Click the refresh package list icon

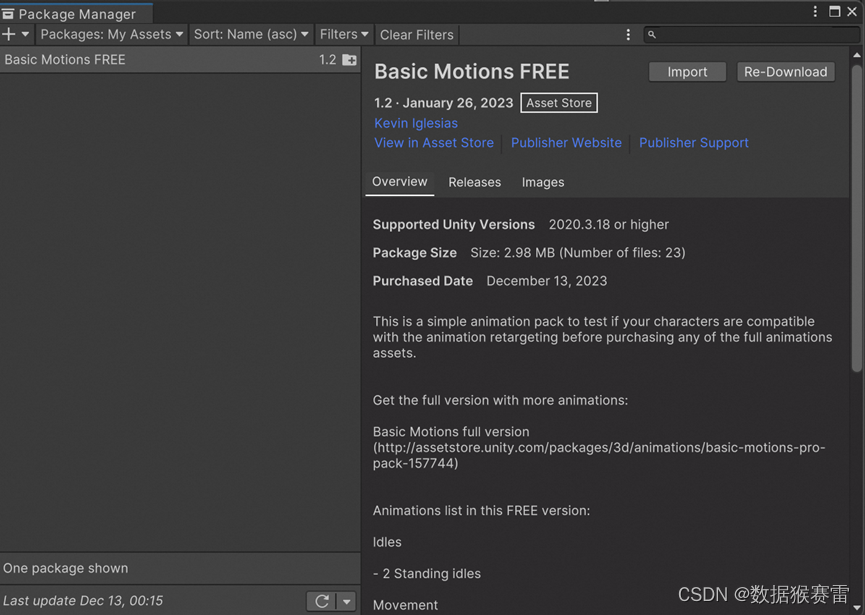[322, 601]
